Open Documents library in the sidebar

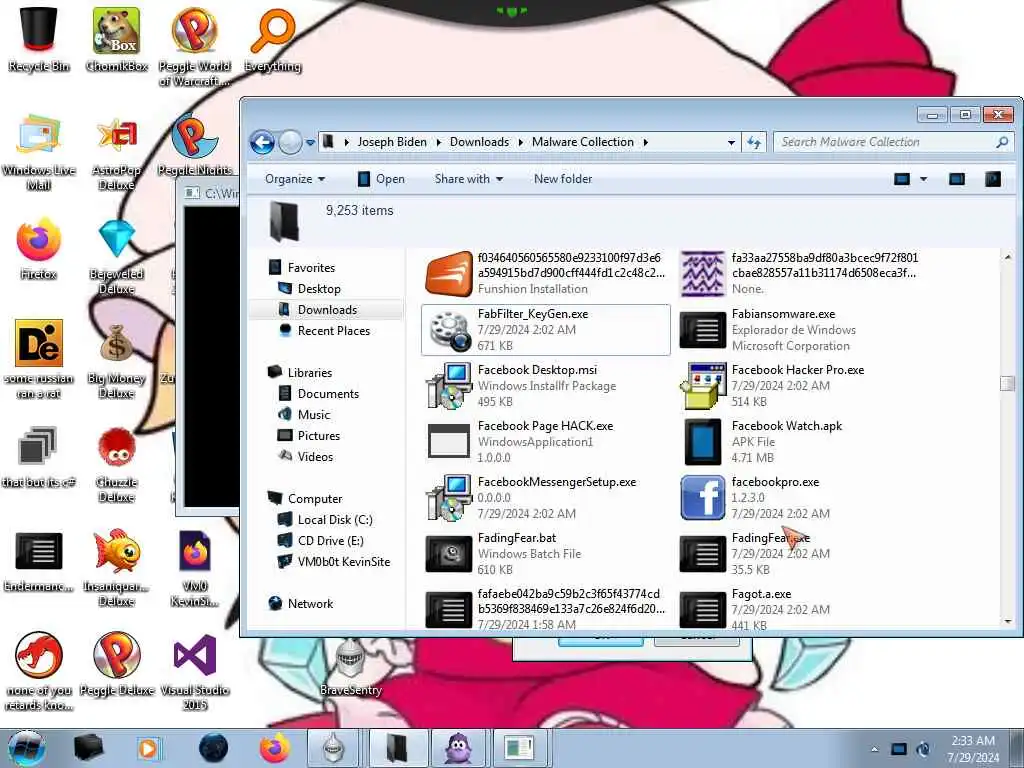click(x=328, y=393)
